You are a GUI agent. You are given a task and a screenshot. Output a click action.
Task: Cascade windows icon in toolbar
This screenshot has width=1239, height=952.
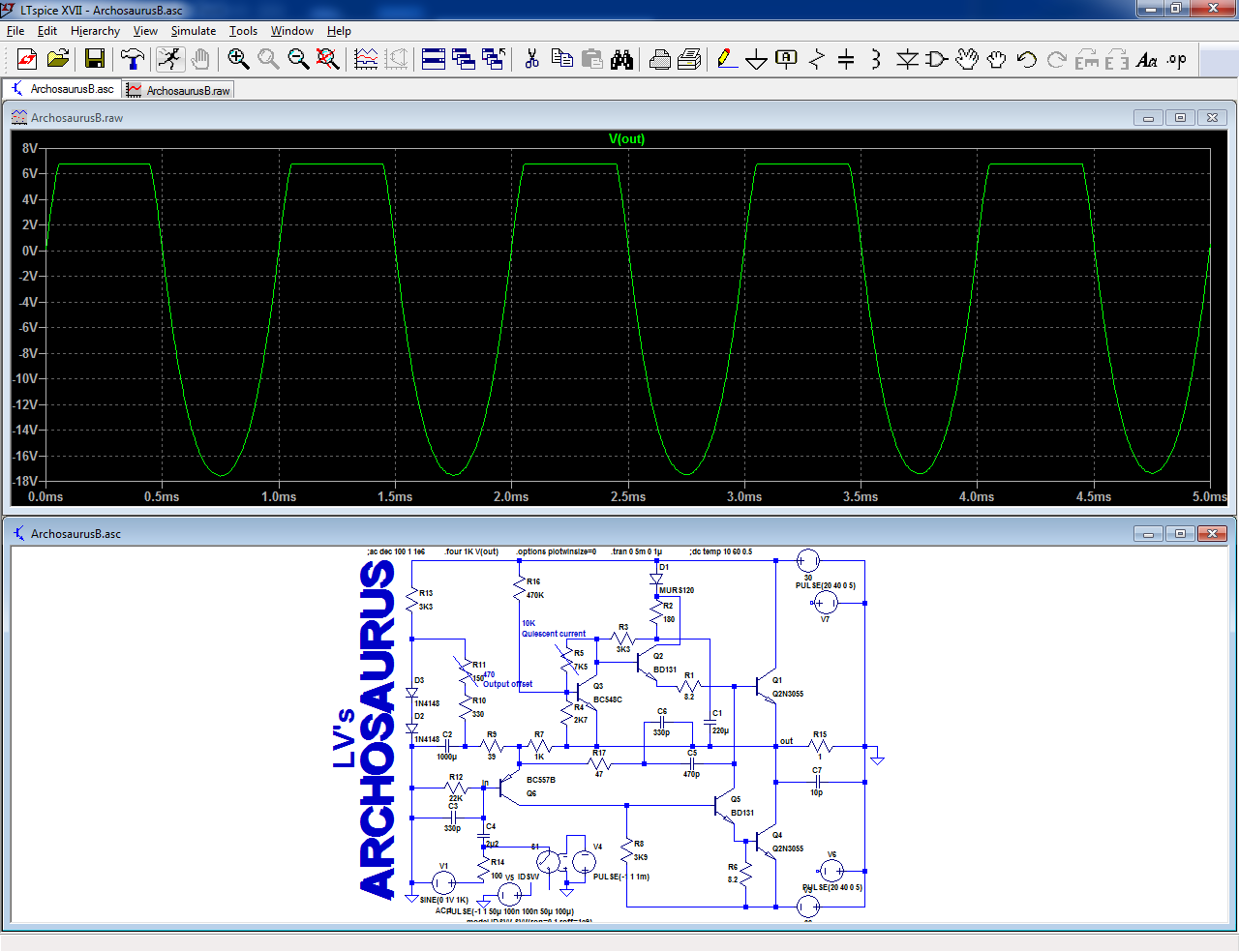click(x=464, y=59)
